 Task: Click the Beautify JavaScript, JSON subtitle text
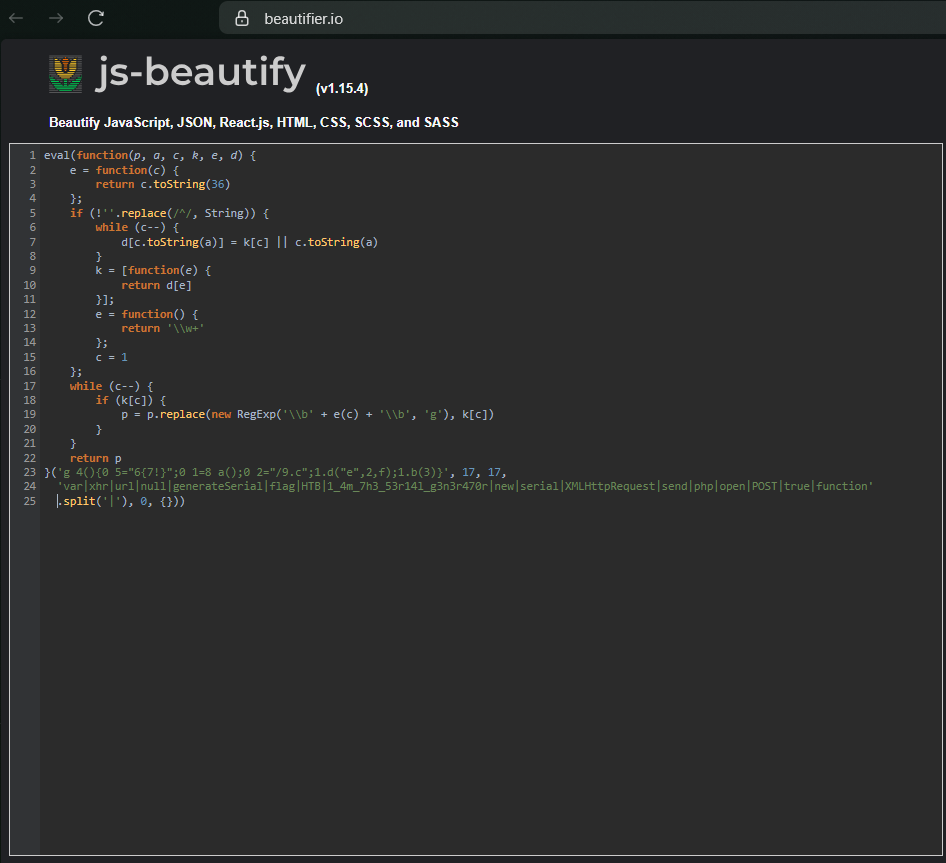254,123
